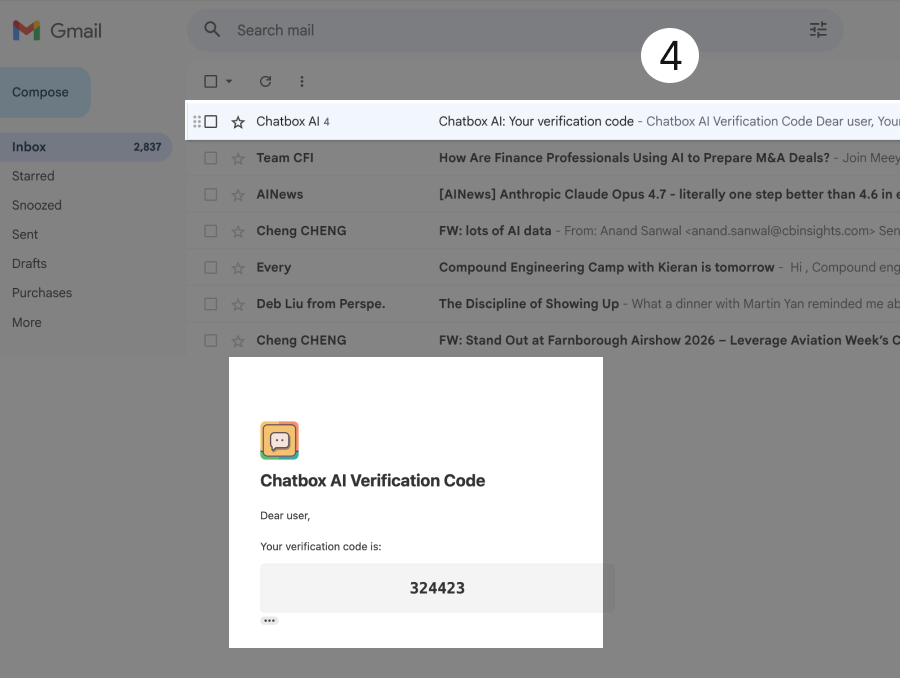Star the Deb Liu from Perspe. email

[x=238, y=304]
